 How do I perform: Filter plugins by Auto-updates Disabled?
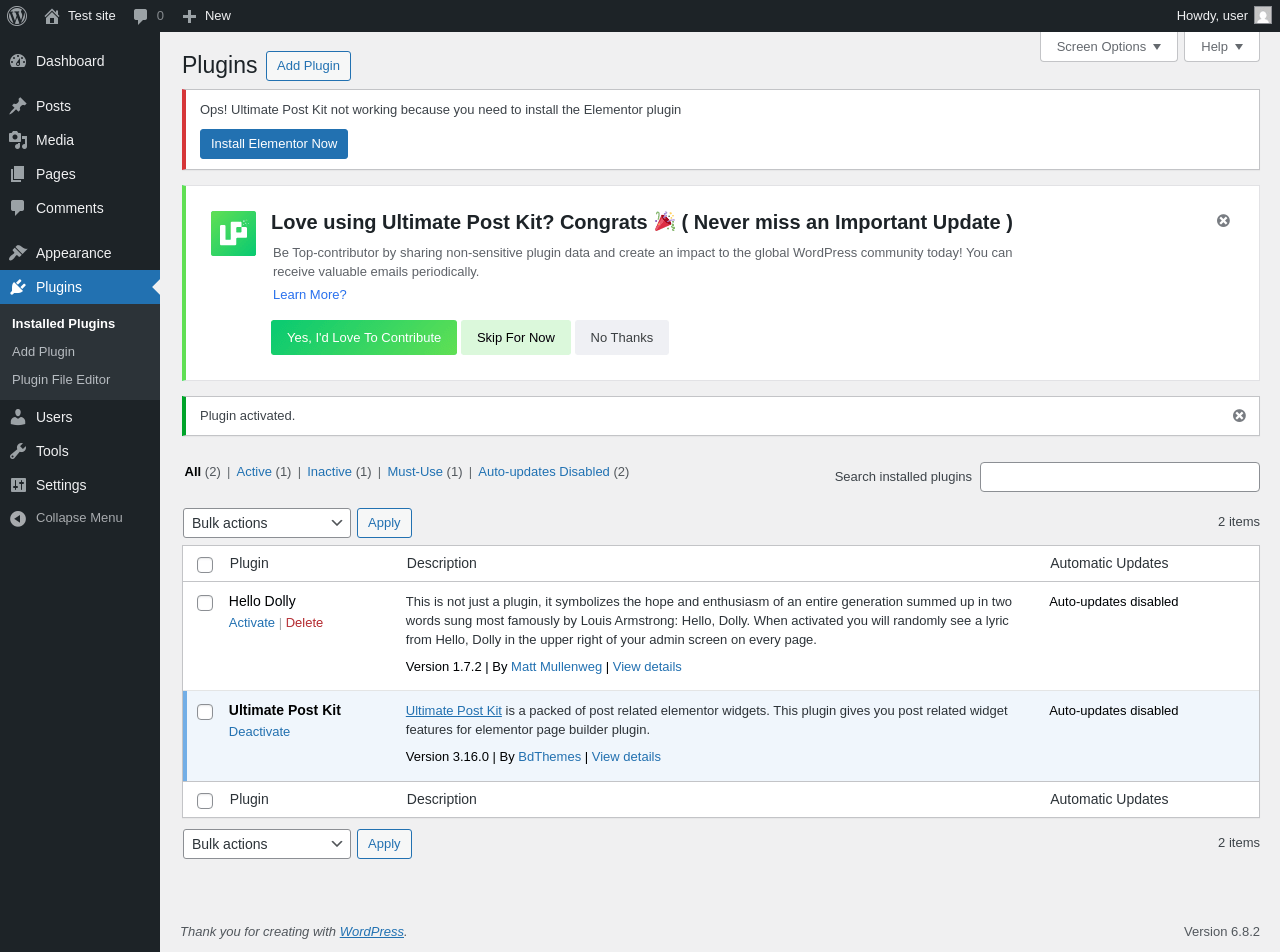(544, 472)
